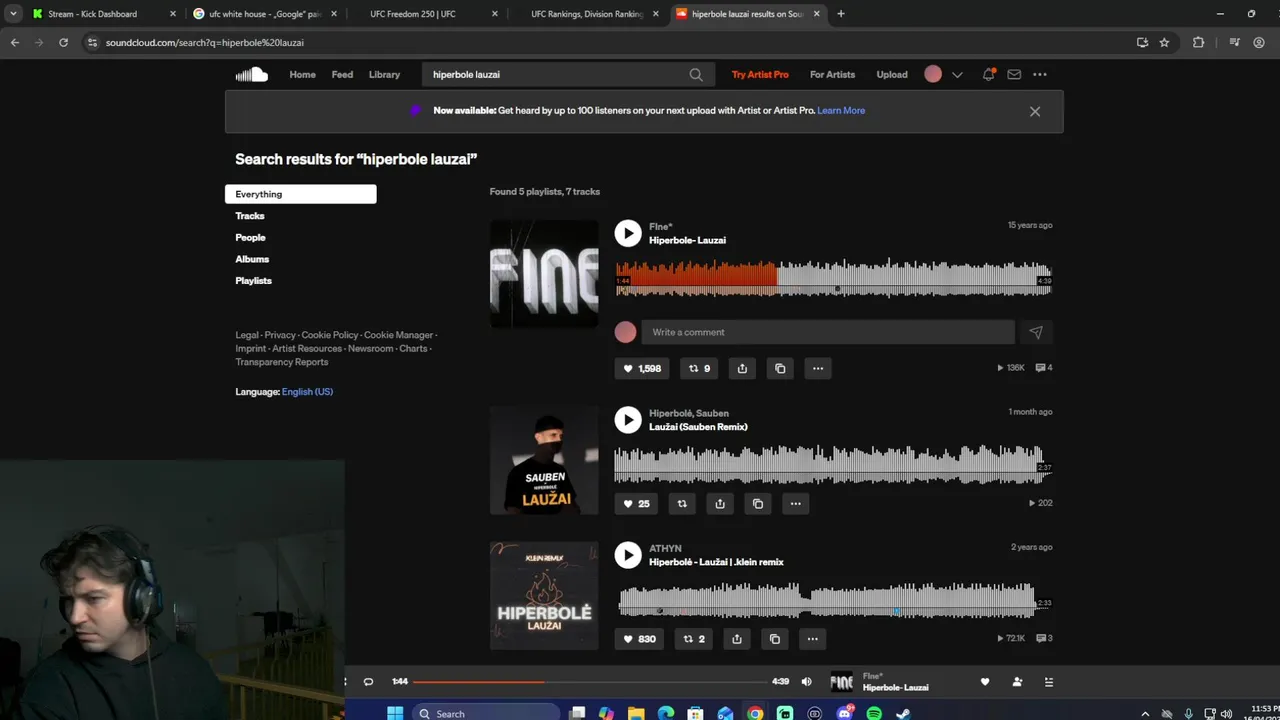Viewport: 1280px width, 720px height.
Task: Like the .klein remix with 830 likes
Action: pos(640,638)
